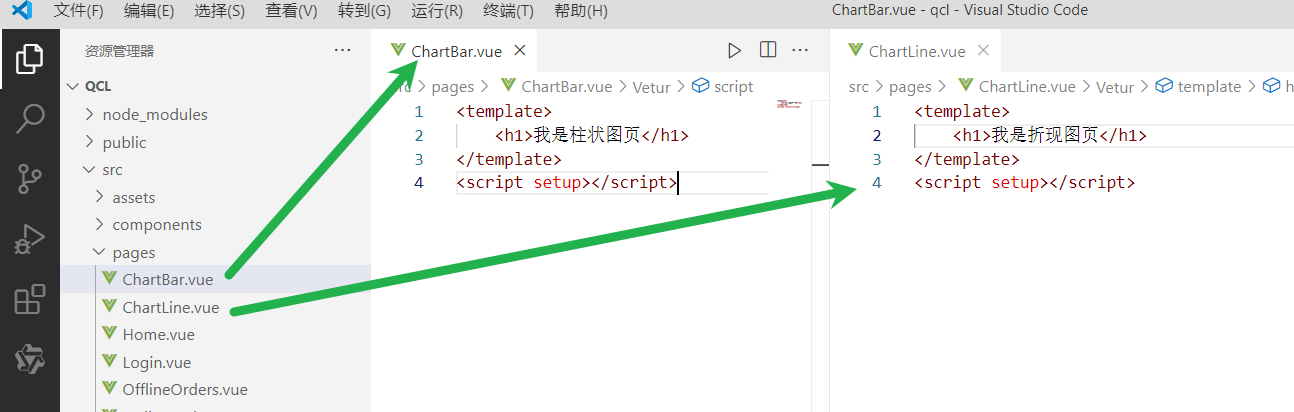1294x412 pixels.
Task: Click line number 1 in ChartLine editor
Action: tap(877, 111)
